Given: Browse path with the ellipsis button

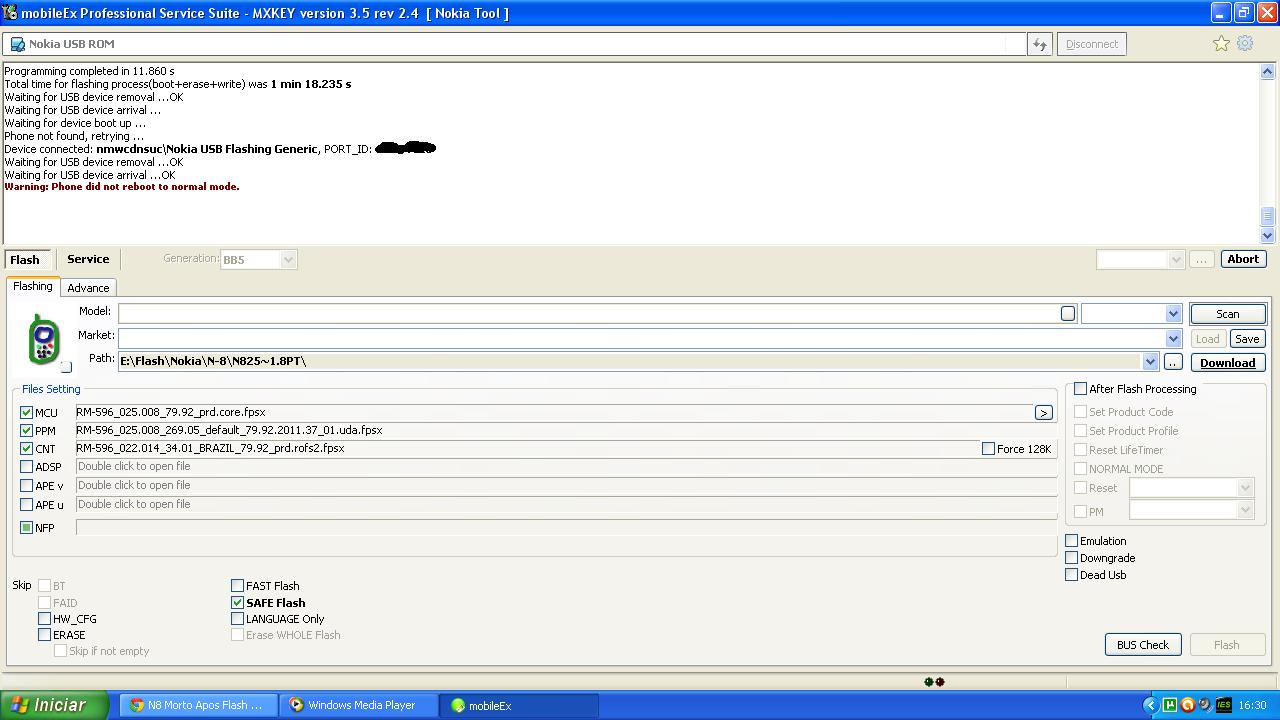Looking at the screenshot, I should pos(1173,362).
